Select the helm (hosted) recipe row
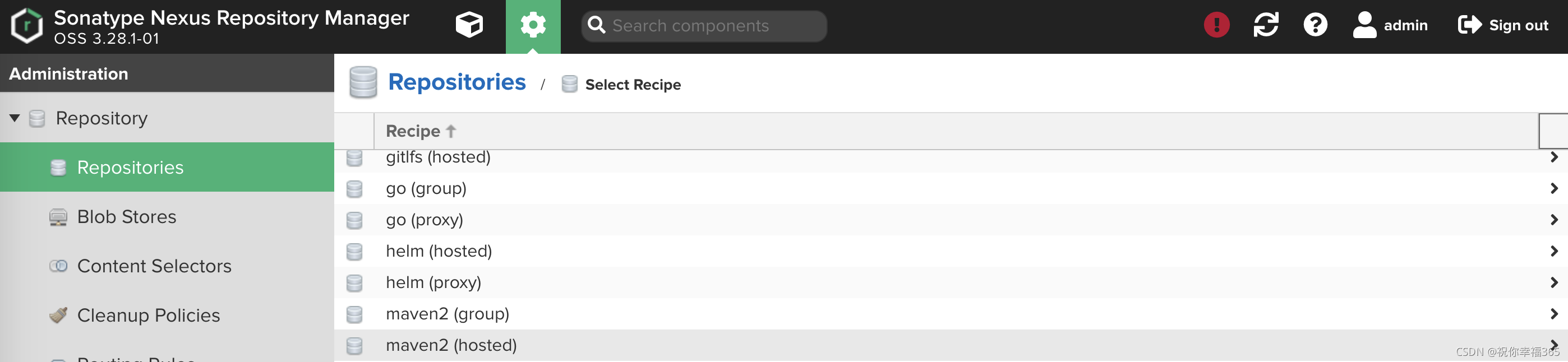Image resolution: width=1568 pixels, height=362 pixels. click(439, 251)
